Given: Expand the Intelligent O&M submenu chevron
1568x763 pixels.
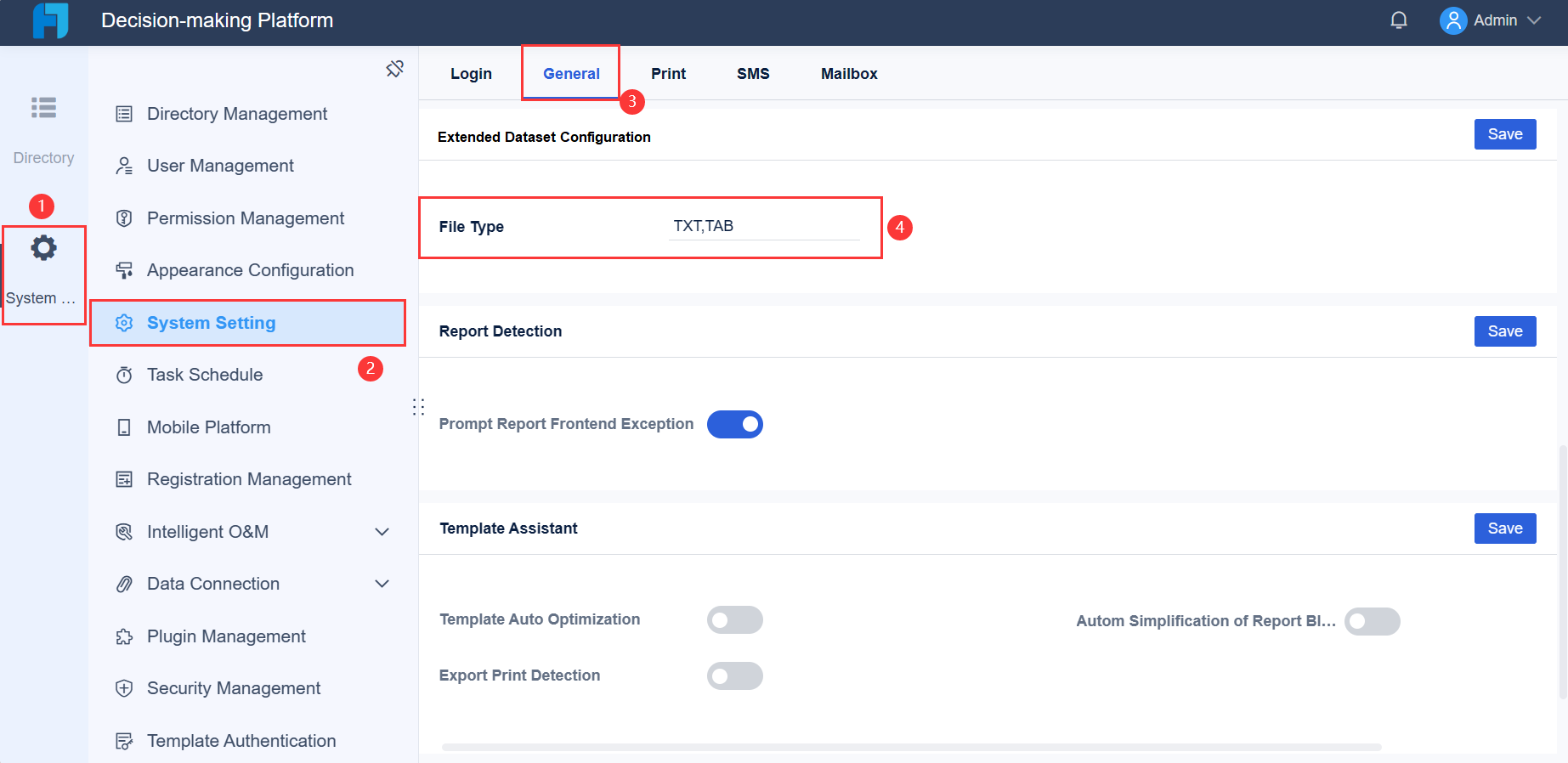Looking at the screenshot, I should coord(382,532).
